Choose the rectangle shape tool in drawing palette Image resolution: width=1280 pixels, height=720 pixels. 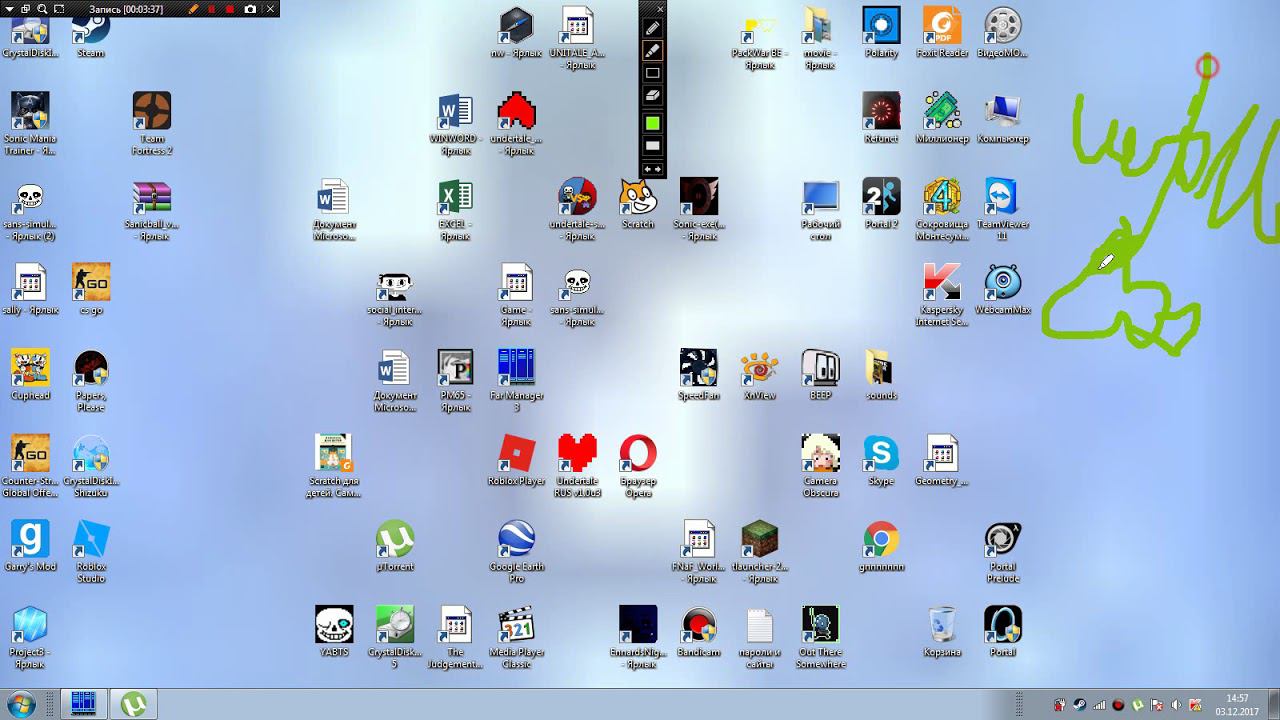coord(652,73)
